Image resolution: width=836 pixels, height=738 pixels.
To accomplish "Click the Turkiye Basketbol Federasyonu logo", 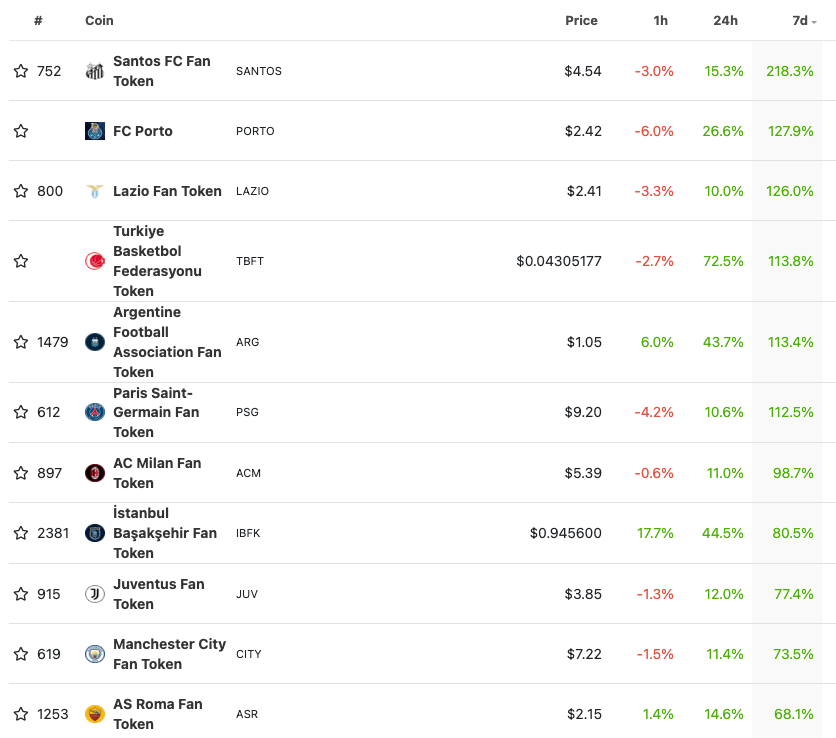I will tap(95, 261).
